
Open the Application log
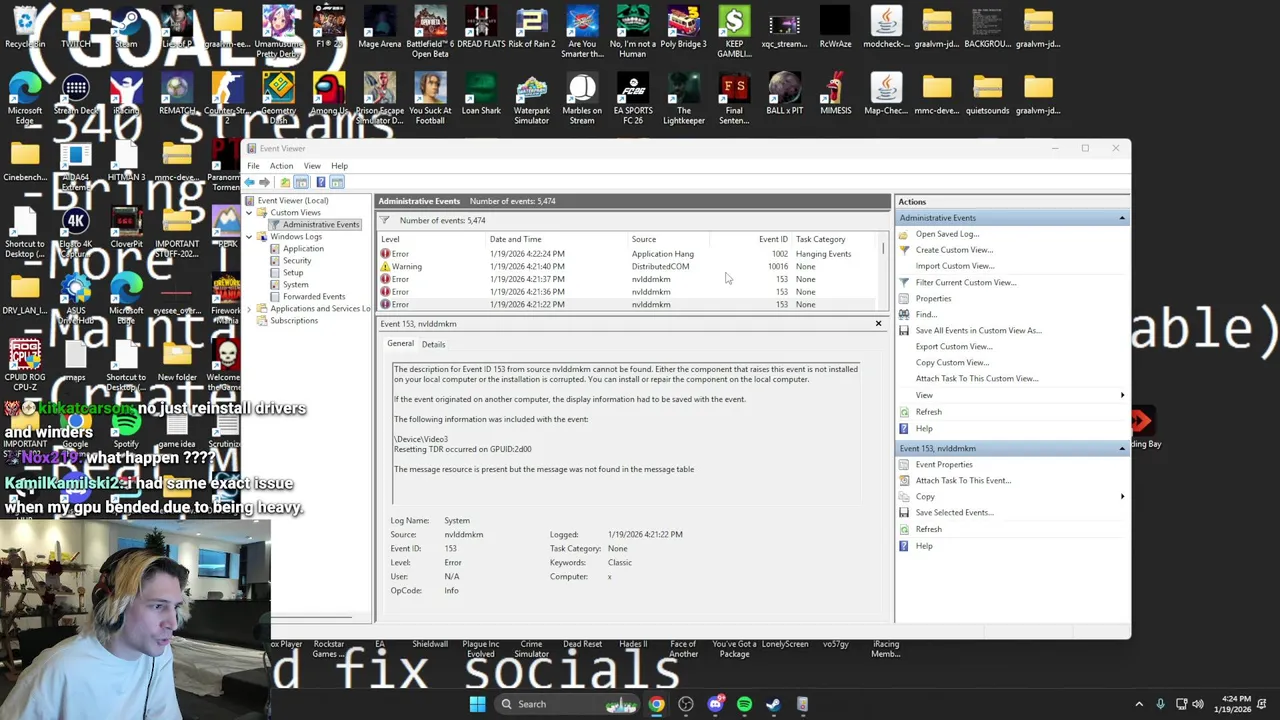[302, 249]
